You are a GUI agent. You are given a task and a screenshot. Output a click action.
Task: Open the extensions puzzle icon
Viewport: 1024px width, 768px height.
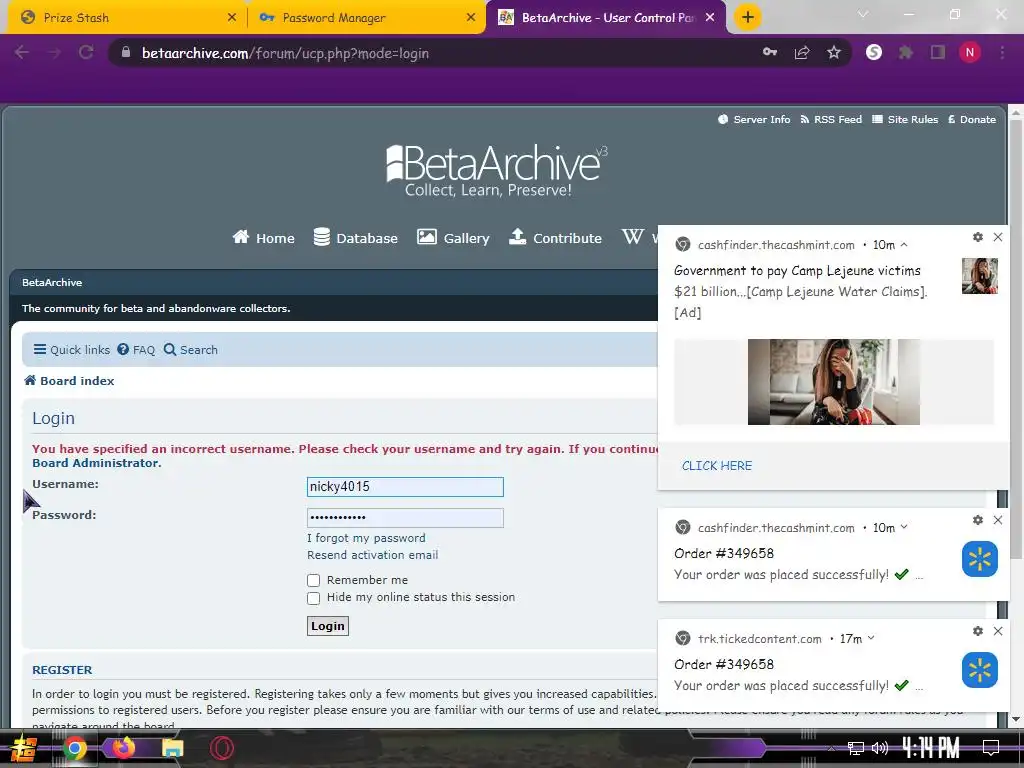(906, 52)
